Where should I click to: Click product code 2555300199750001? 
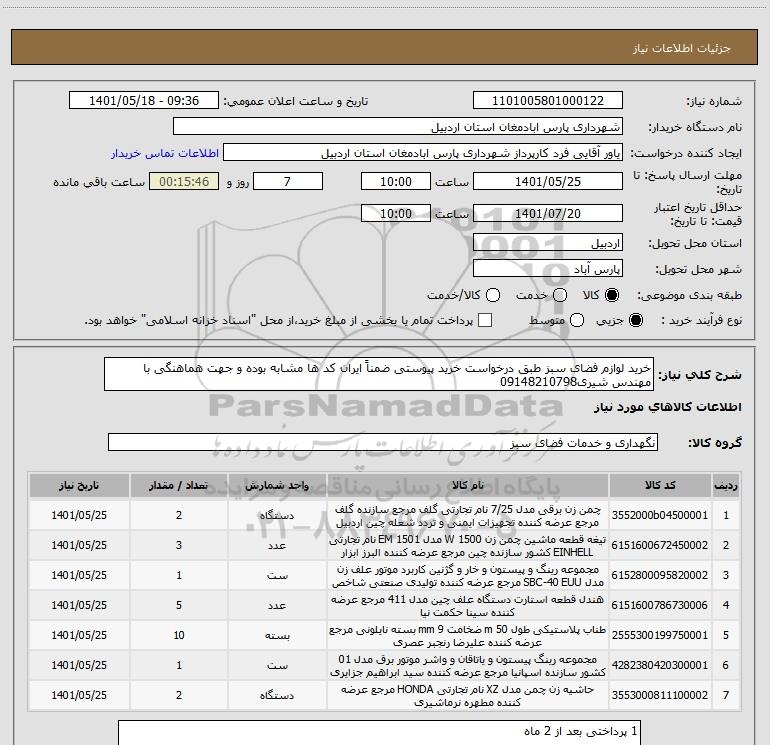(660, 635)
